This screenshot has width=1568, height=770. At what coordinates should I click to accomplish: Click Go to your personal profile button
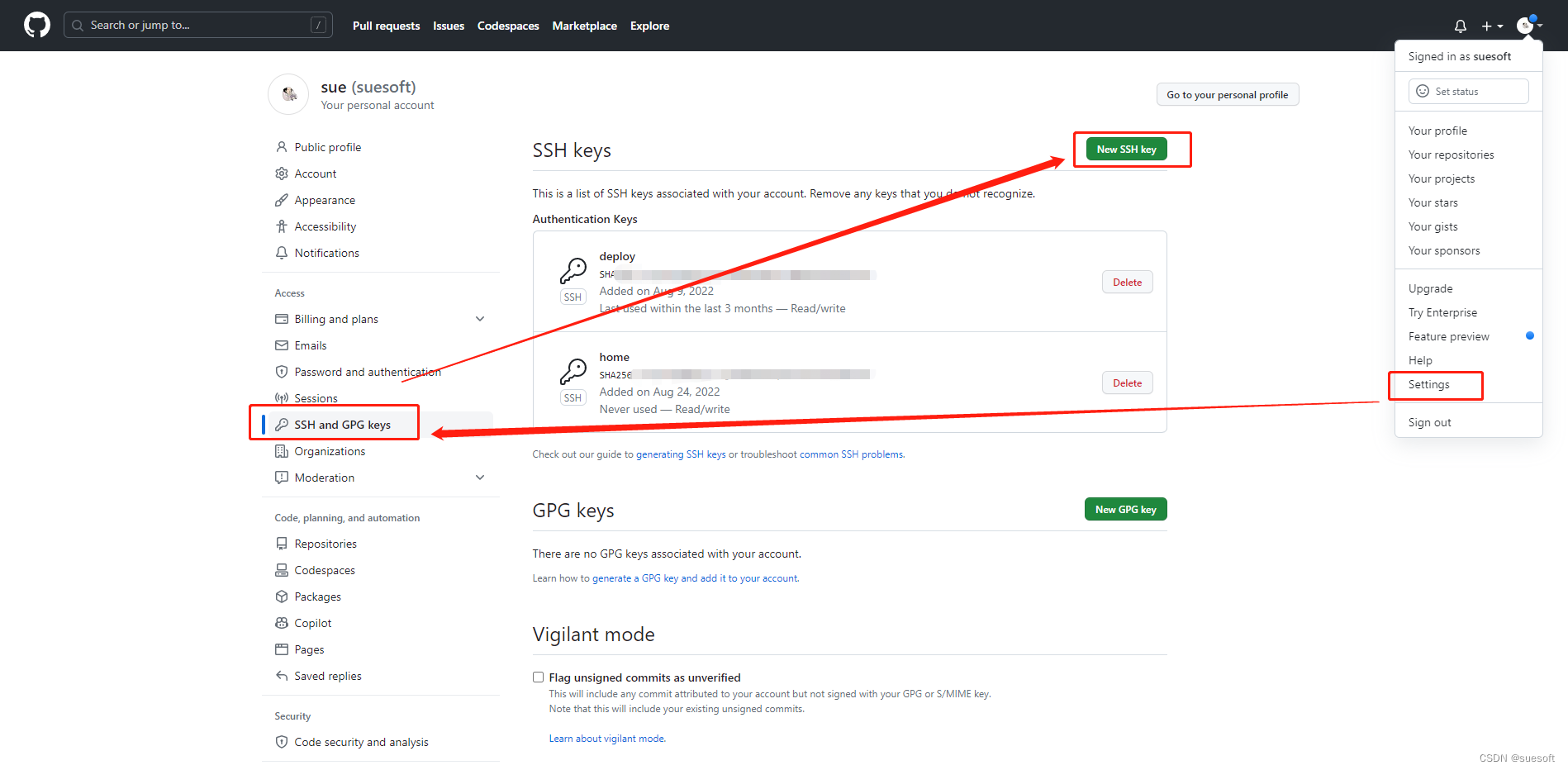coord(1228,94)
